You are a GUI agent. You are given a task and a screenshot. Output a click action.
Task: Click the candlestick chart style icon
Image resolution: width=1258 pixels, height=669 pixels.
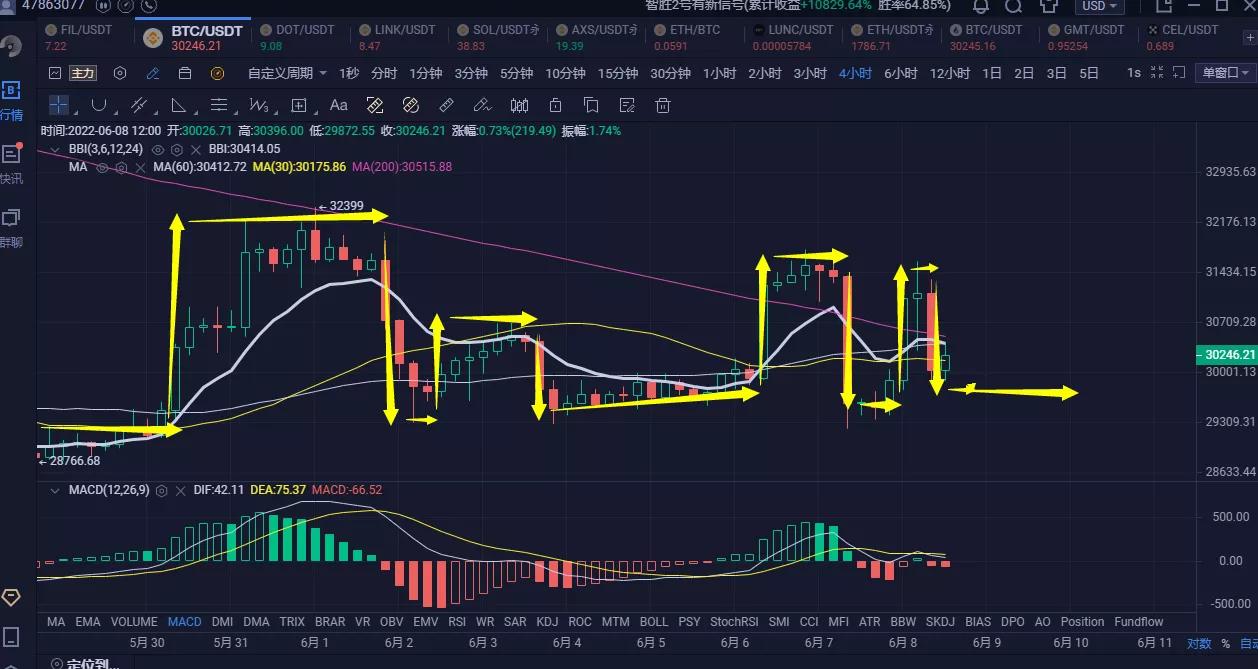click(x=519, y=105)
